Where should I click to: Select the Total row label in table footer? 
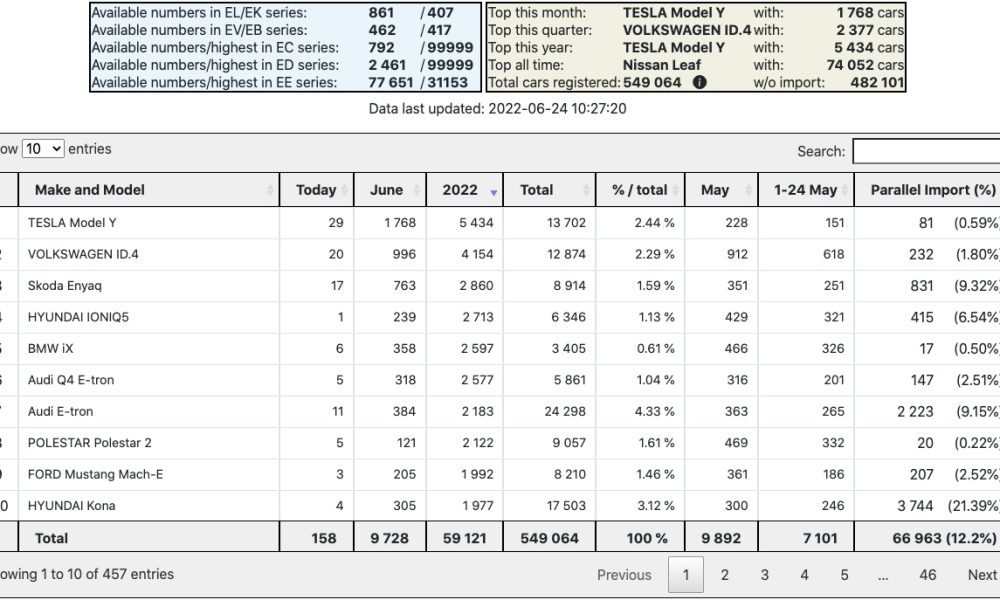[x=51, y=538]
